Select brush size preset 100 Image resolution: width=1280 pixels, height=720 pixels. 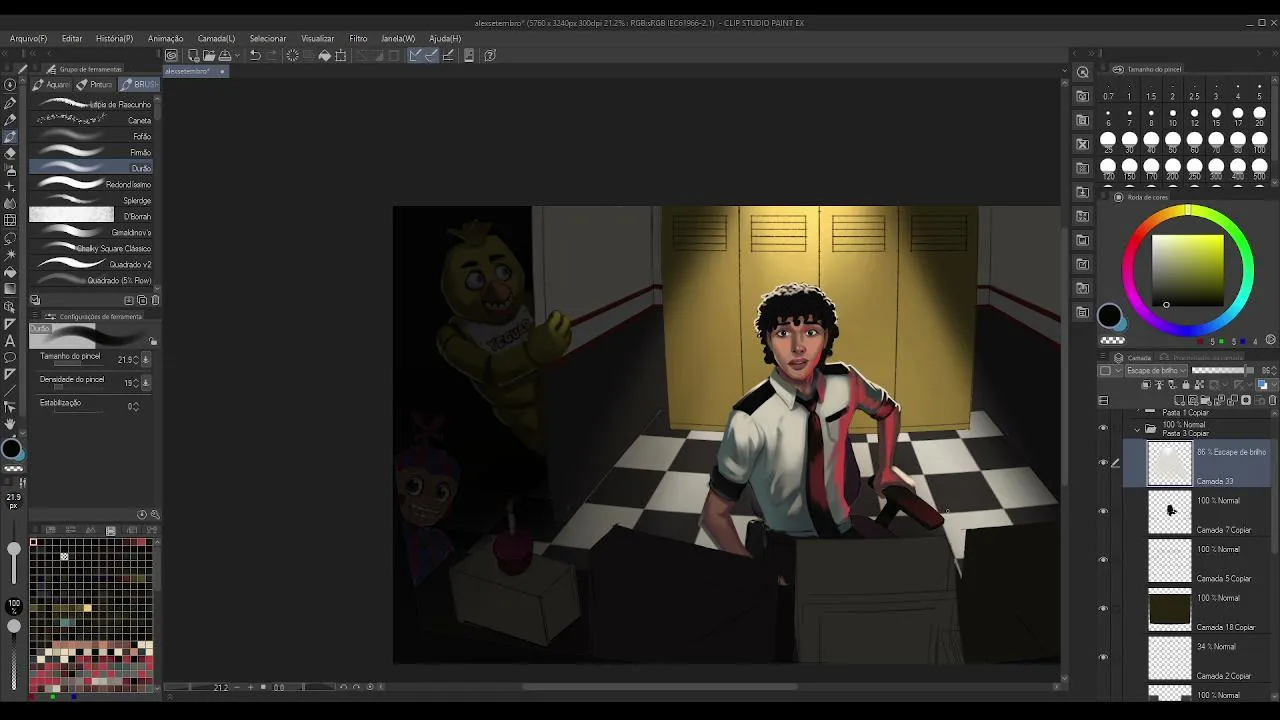click(x=1259, y=141)
